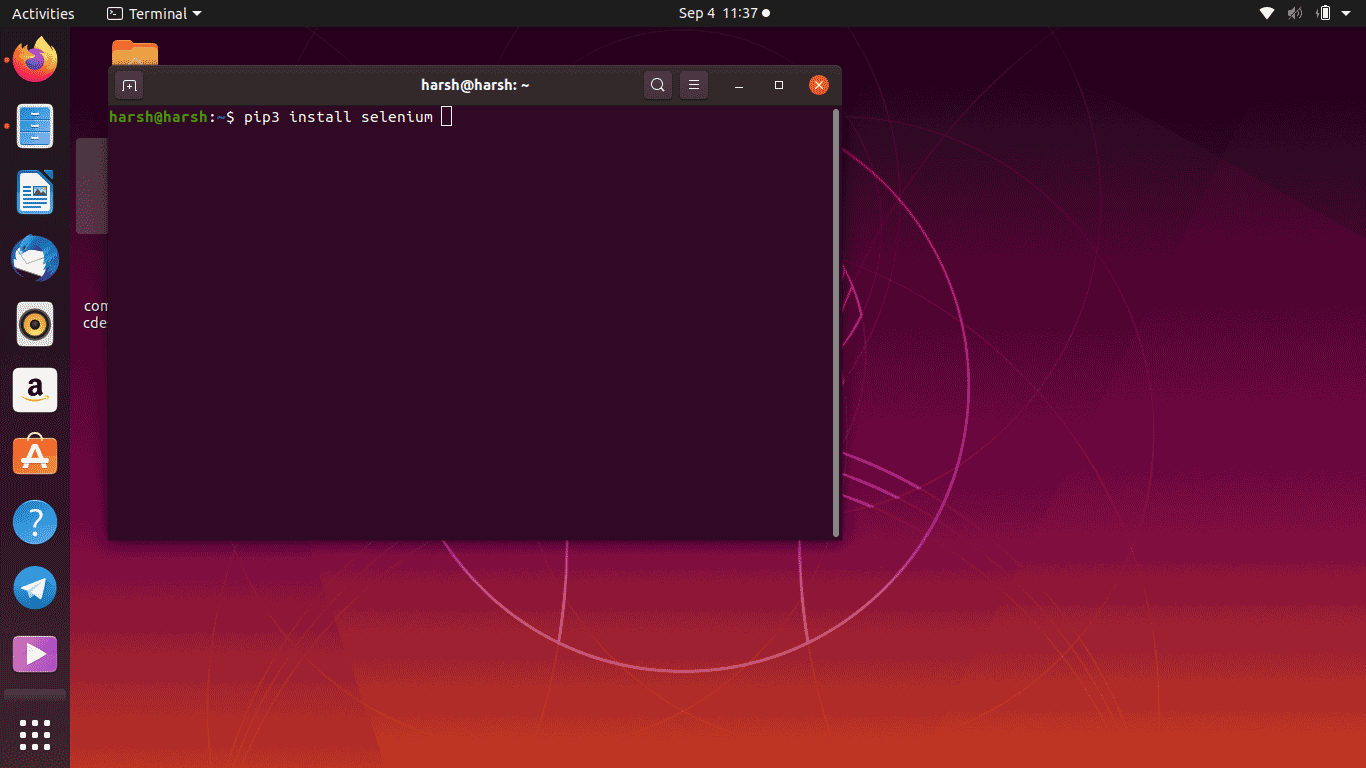
Task: Open LibreOffice Writer from dock
Action: point(35,192)
